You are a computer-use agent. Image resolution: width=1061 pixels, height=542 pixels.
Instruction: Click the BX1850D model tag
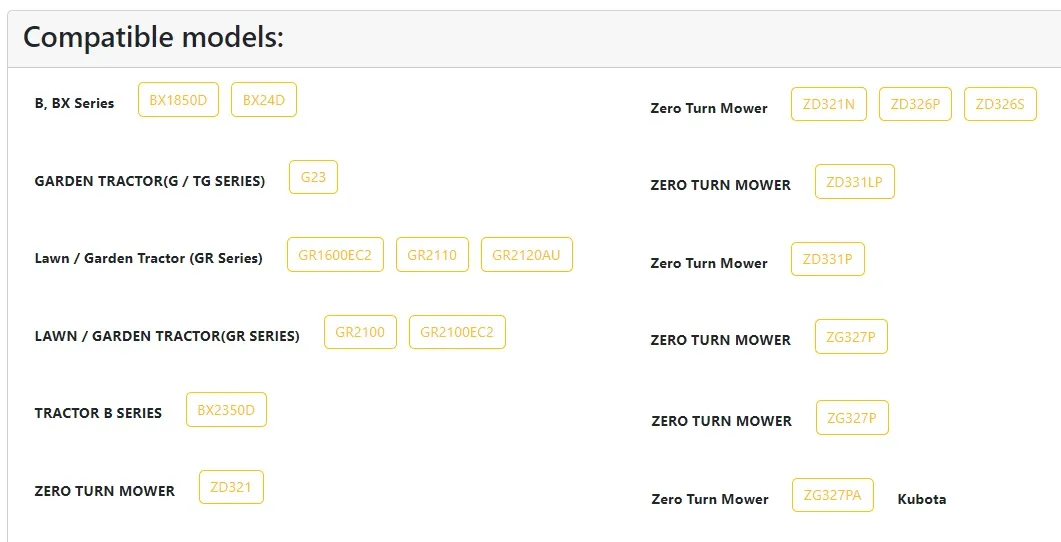tap(178, 100)
